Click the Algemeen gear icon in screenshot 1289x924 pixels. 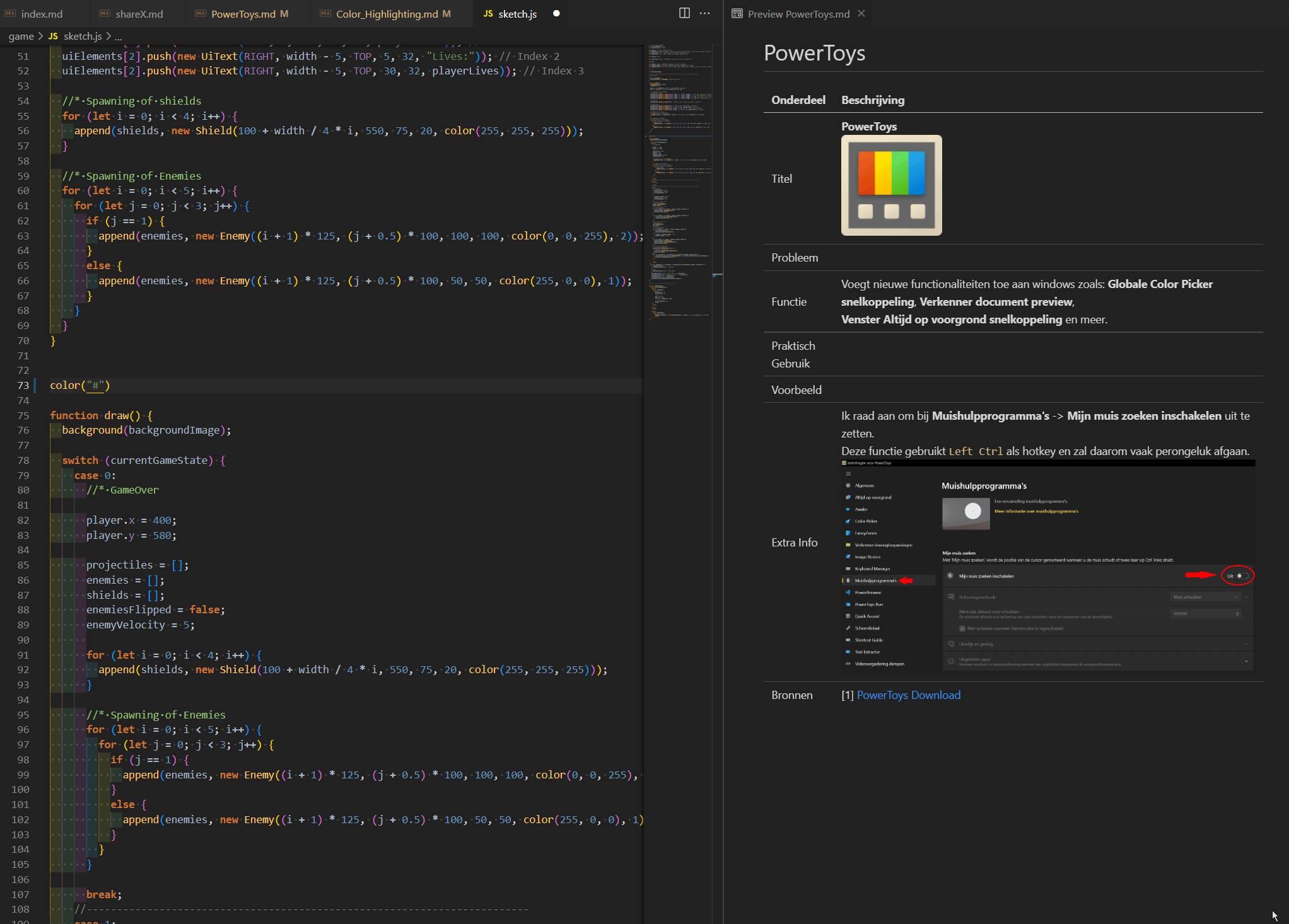pyautogui.click(x=848, y=485)
